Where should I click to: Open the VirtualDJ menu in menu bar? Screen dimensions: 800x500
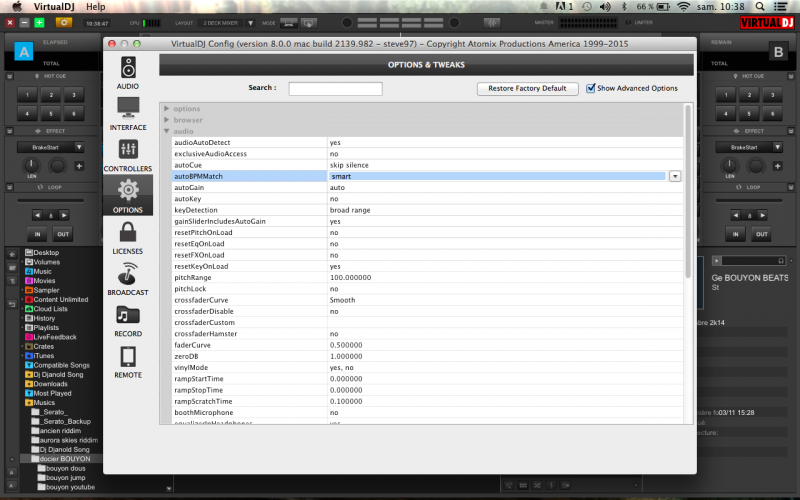point(54,7)
